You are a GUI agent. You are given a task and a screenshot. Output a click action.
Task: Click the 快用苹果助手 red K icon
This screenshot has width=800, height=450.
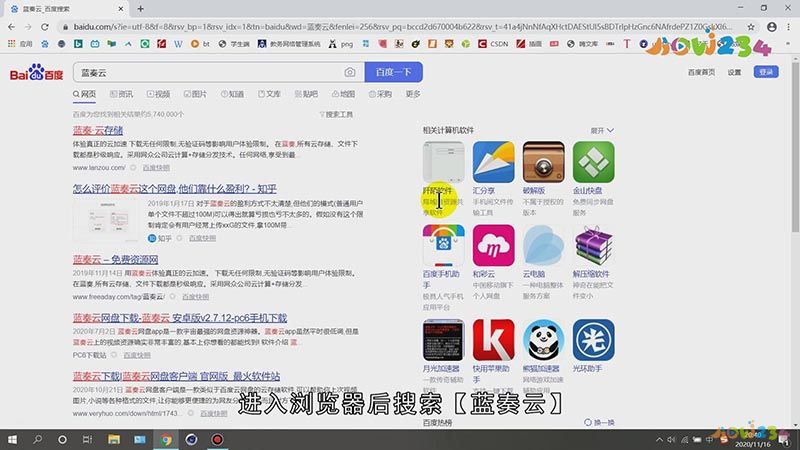tap(493, 340)
